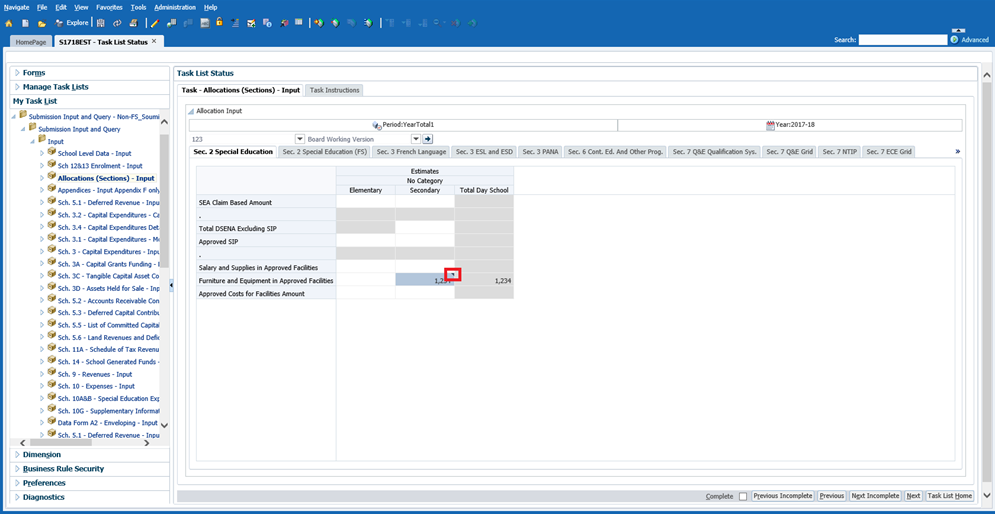Click the Next Incomplete button

coord(874,496)
